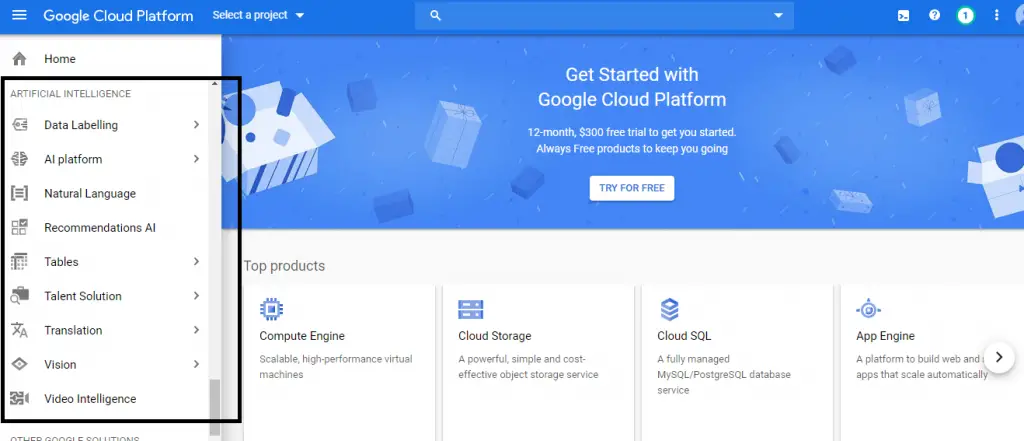The width and height of the screenshot is (1024, 441).
Task: Expand AI platform submenu chevron
Action: point(196,159)
